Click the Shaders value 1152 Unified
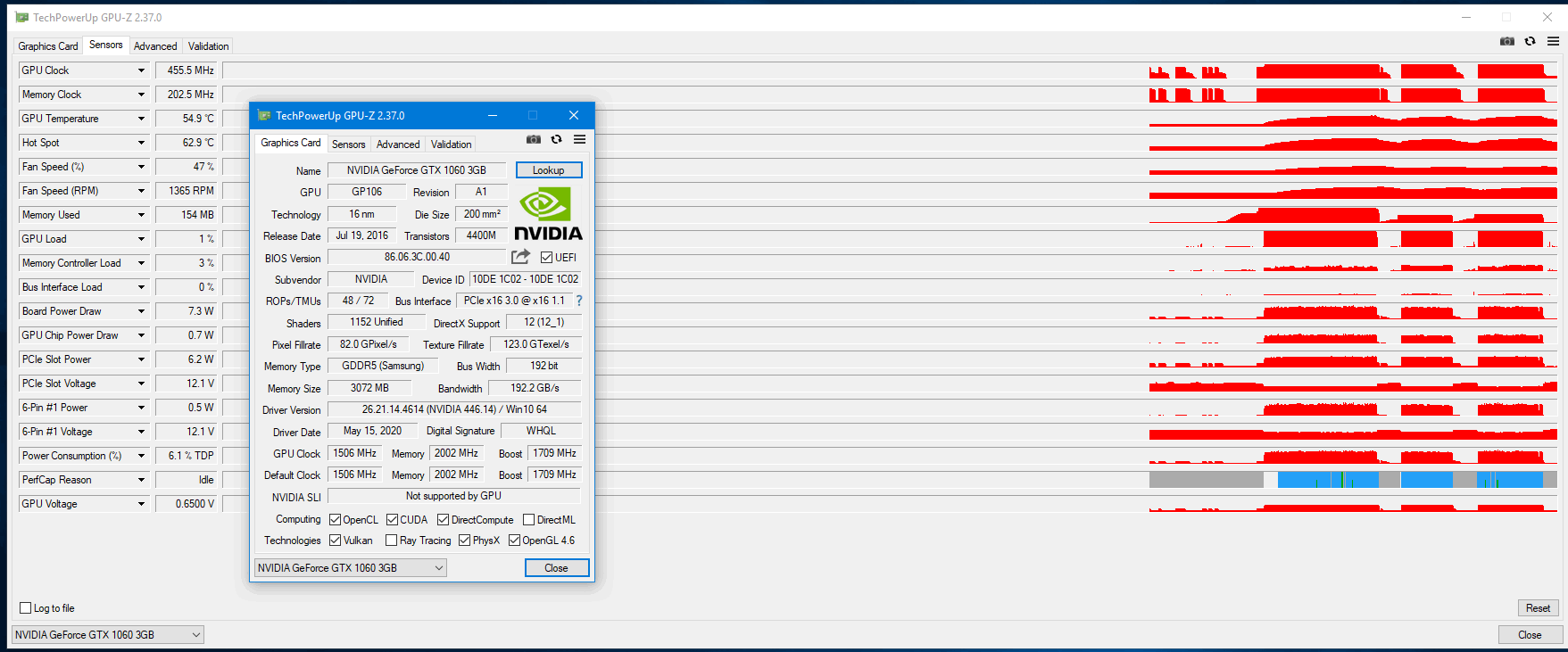Viewport: 1568px width, 652px height. [376, 322]
